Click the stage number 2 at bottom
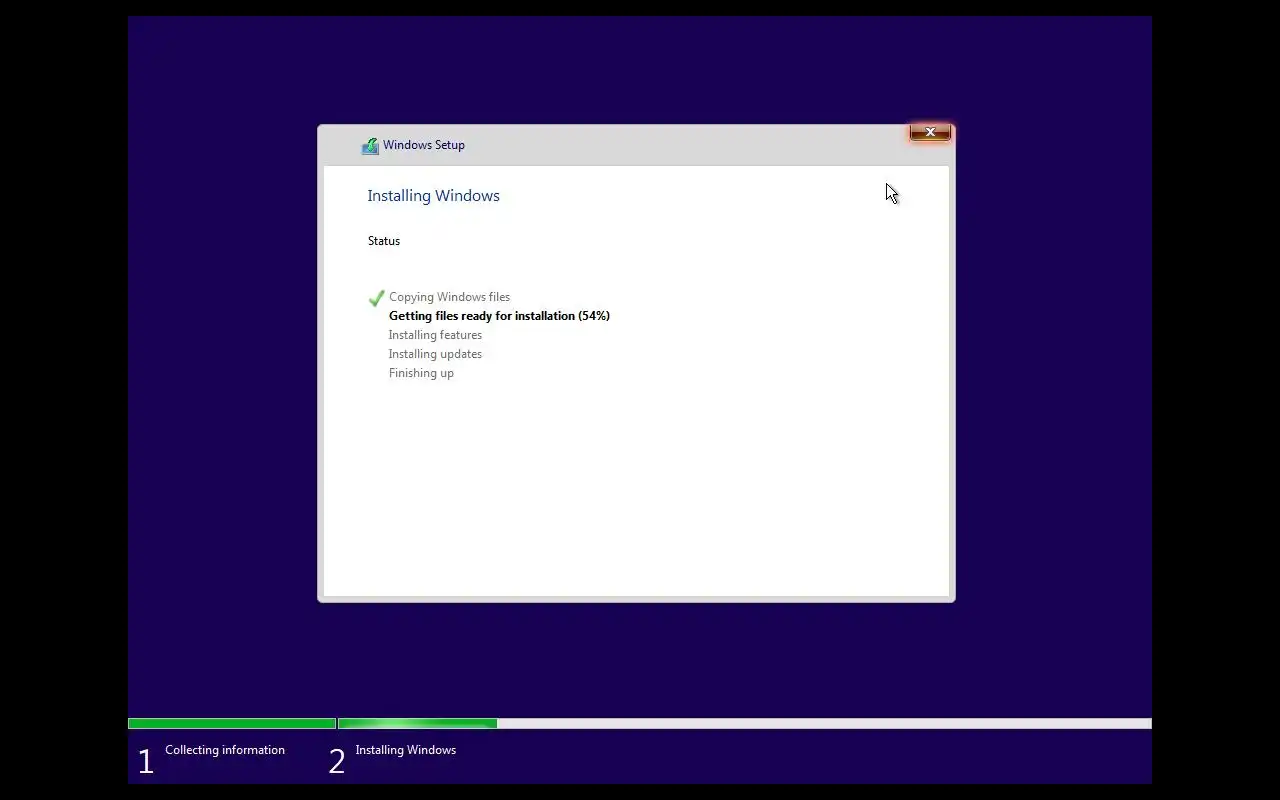 pyautogui.click(x=337, y=762)
